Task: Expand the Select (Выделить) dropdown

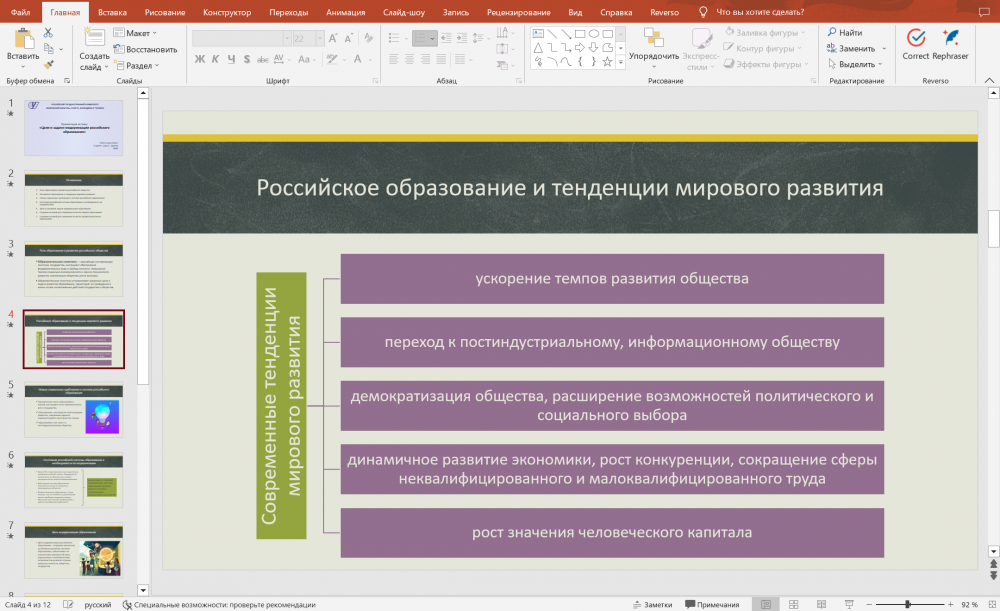Action: pyautogui.click(x=856, y=64)
